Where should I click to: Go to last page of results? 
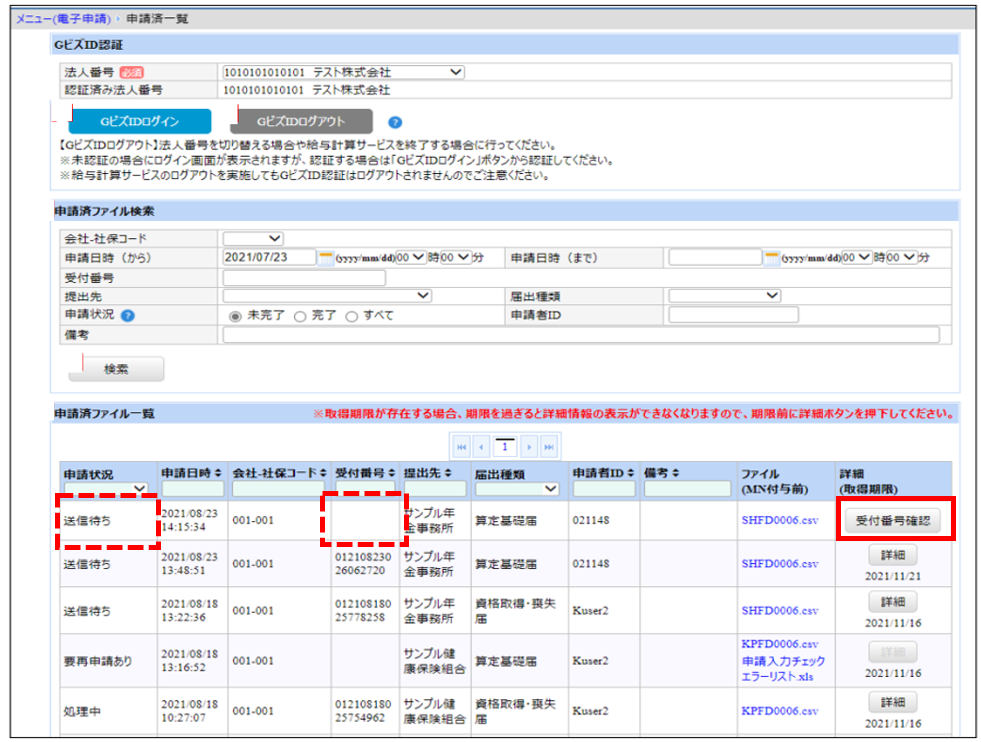click(x=549, y=447)
